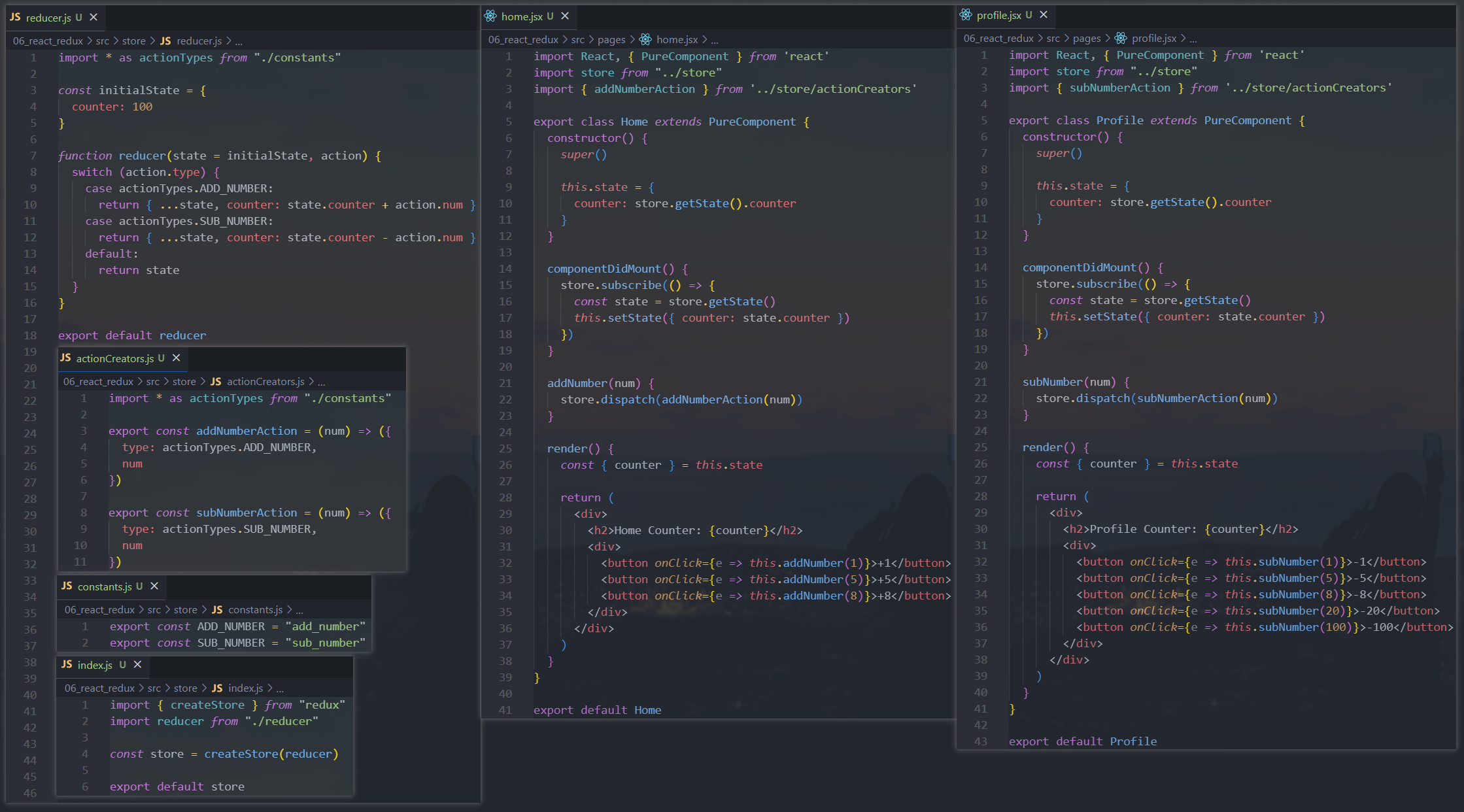Viewport: 1464px width, 812px height.
Task: Click 'componentDidMount()' in home.jsx
Action: pyautogui.click(x=611, y=269)
